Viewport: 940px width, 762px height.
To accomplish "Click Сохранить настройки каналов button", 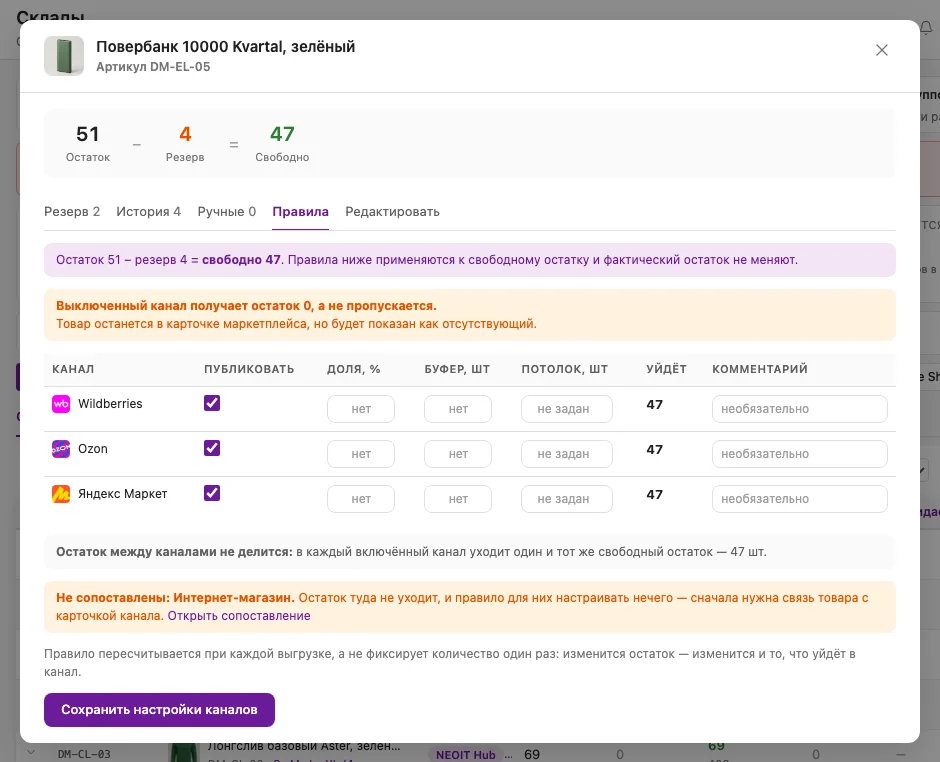I will click(x=159, y=710).
